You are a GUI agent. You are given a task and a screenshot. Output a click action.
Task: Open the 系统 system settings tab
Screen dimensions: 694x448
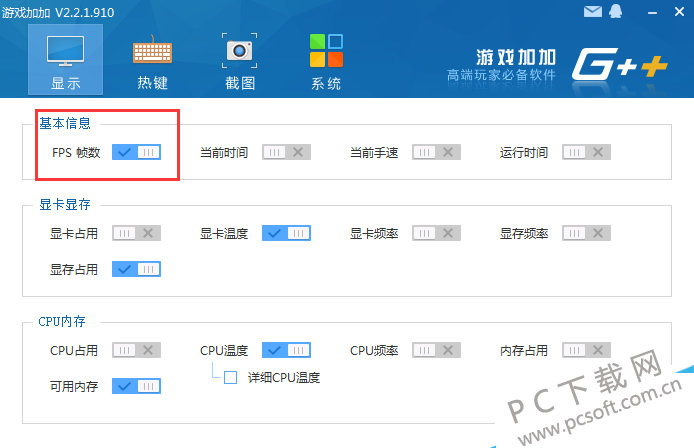pyautogui.click(x=325, y=60)
